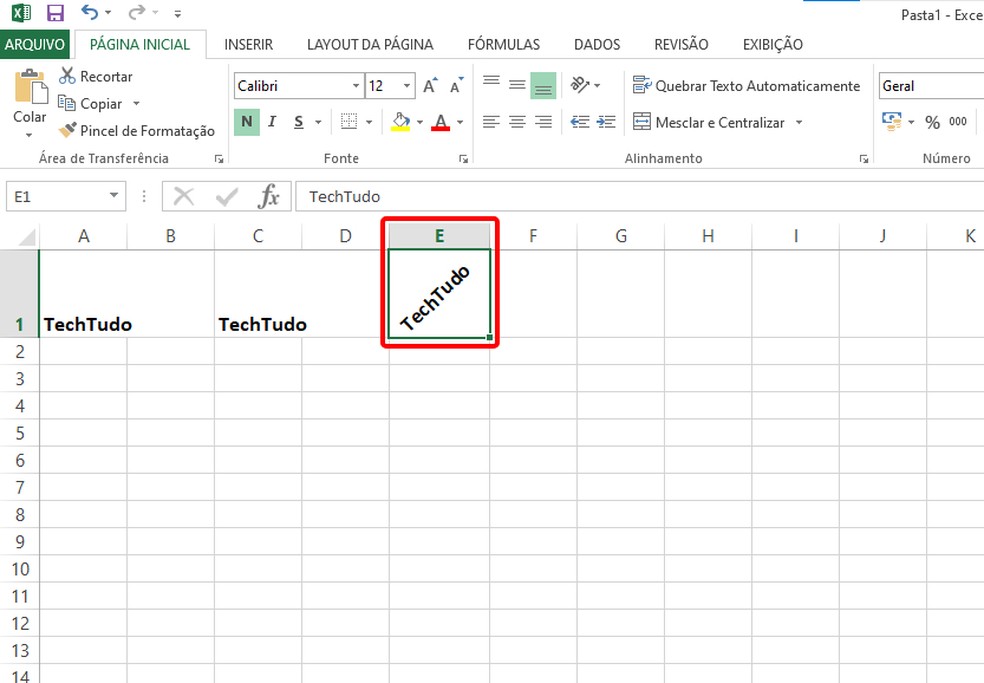This screenshot has height=683, width=984.
Task: Select the Italic formatting icon
Action: coord(271,121)
